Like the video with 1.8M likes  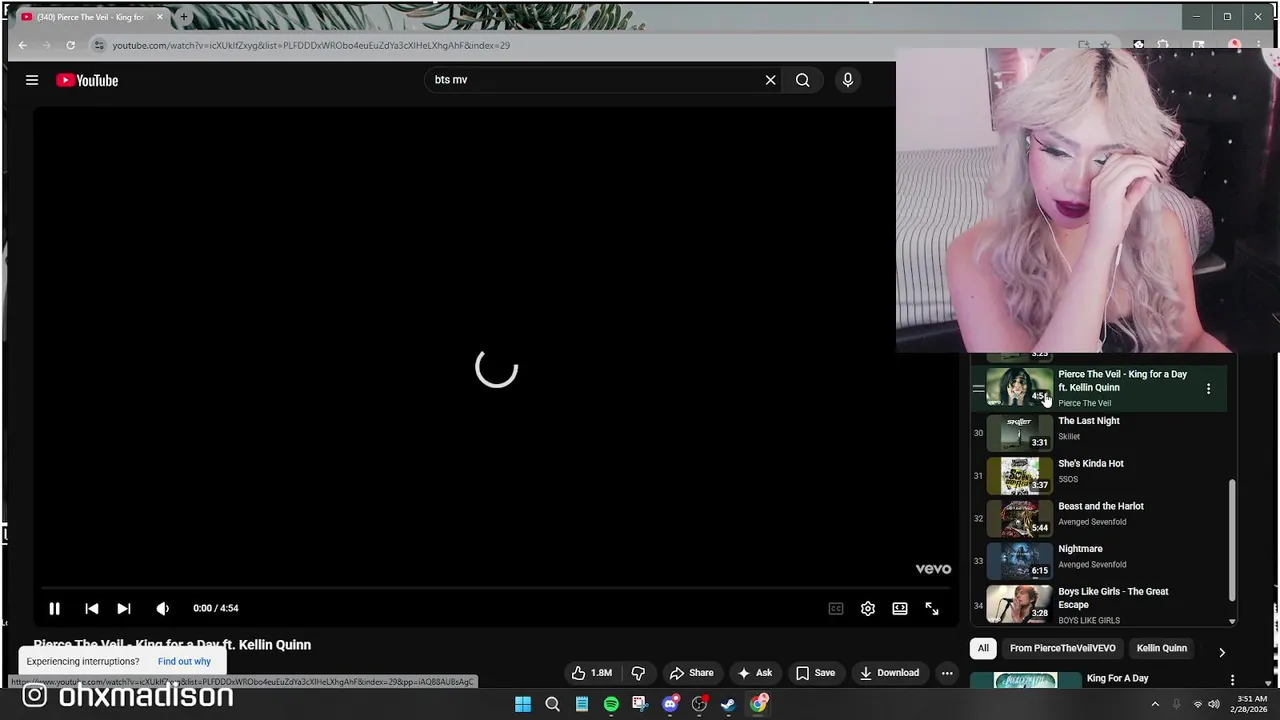coord(591,673)
